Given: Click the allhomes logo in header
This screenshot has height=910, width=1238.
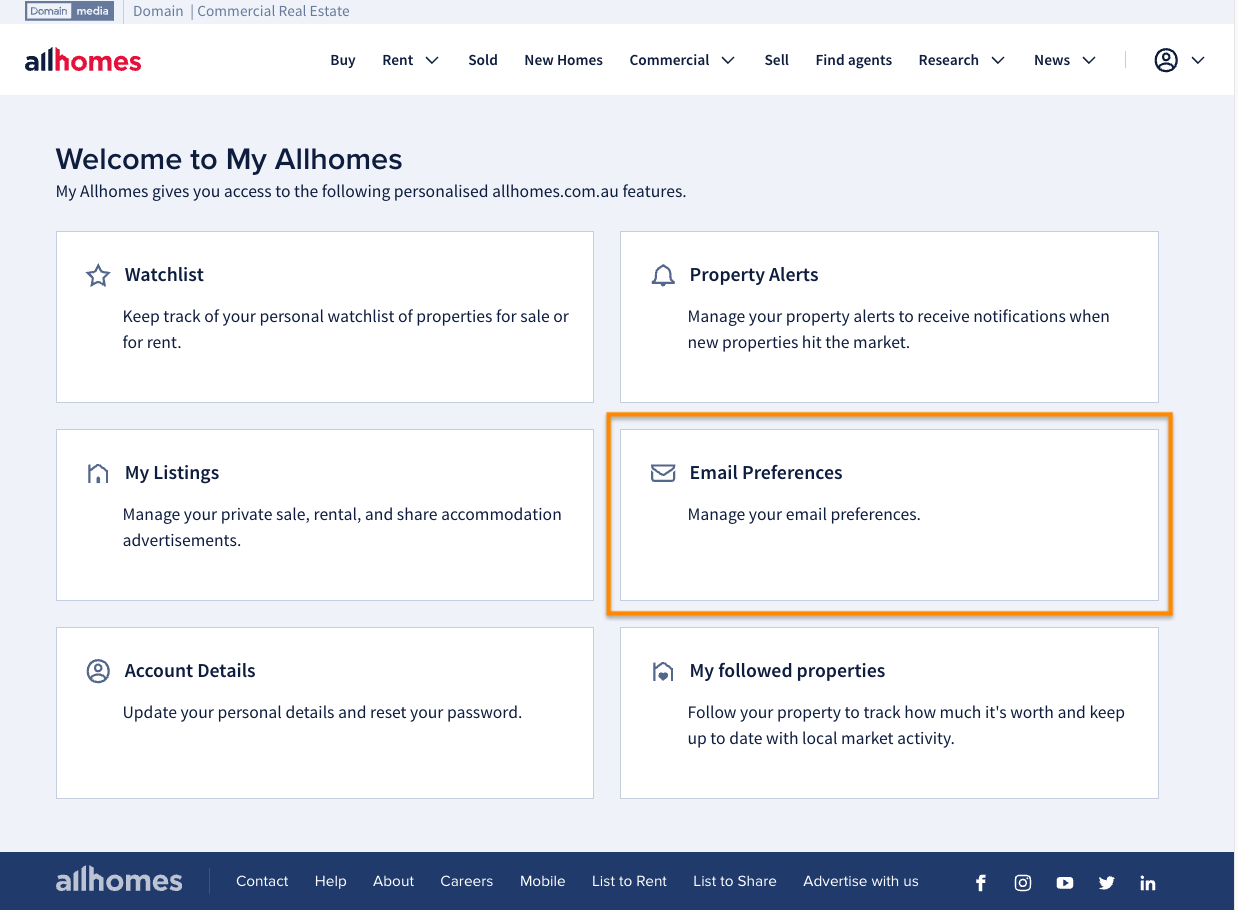Looking at the screenshot, I should point(83,60).
